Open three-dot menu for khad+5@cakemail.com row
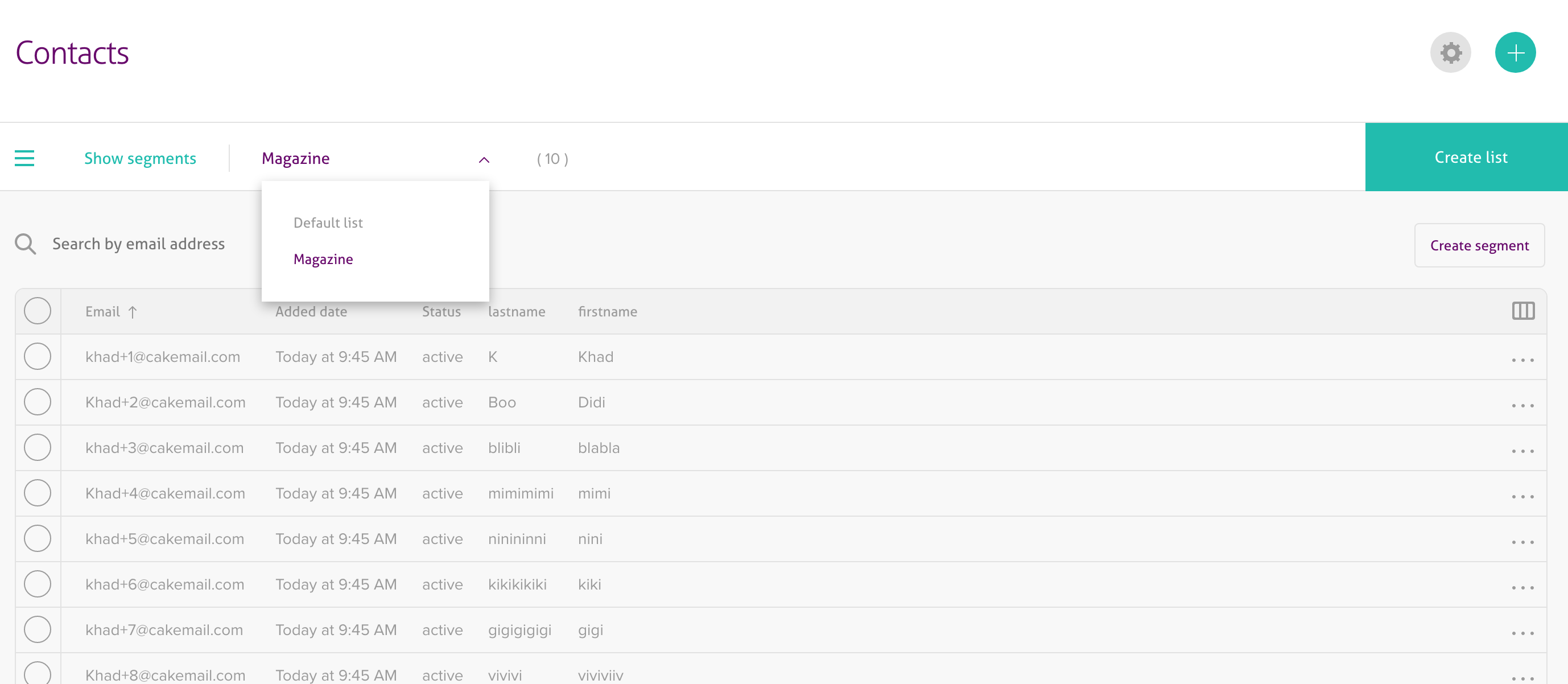Viewport: 1568px width, 684px height. [1522, 542]
